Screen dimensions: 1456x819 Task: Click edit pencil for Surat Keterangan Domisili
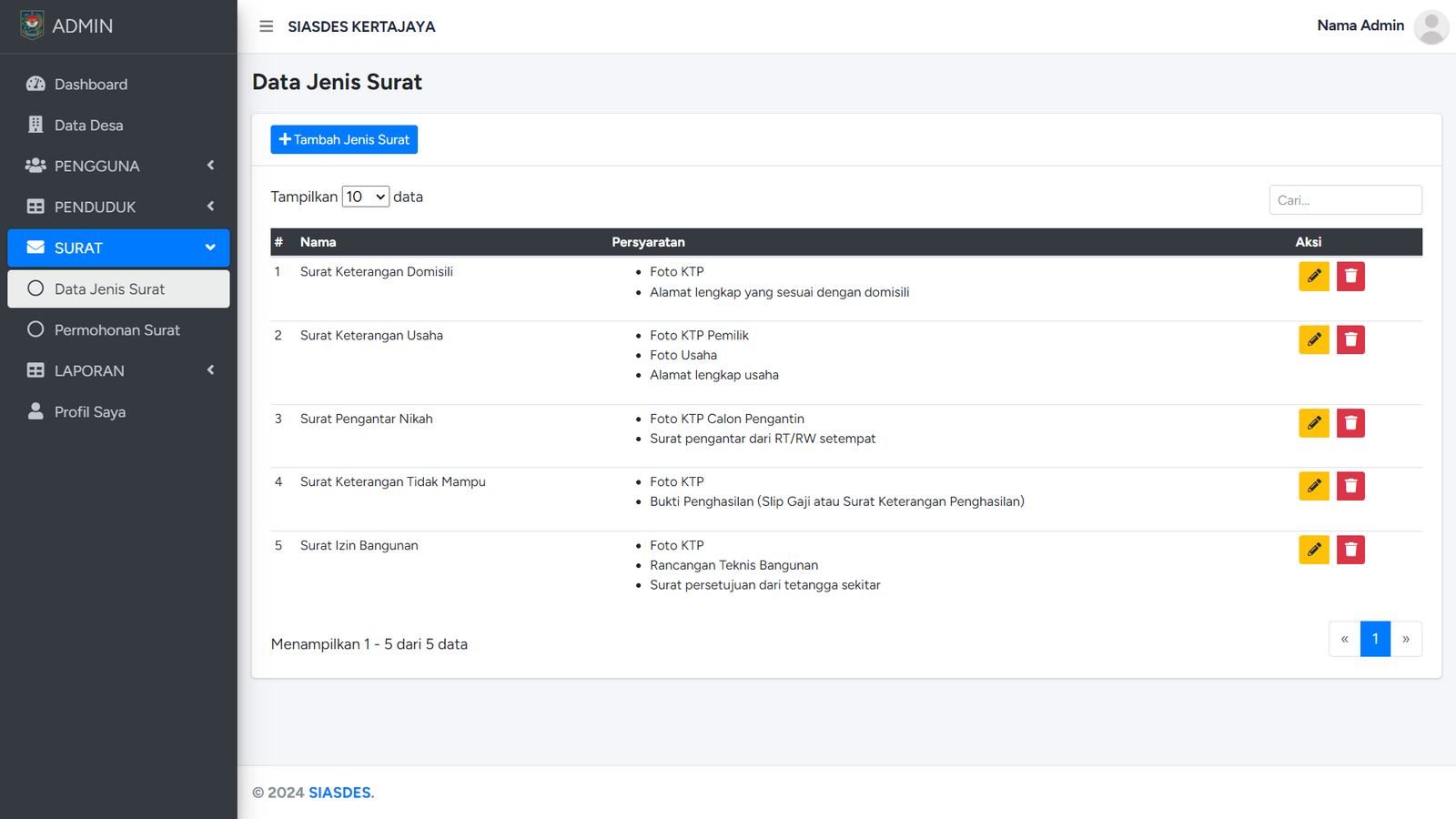point(1313,277)
